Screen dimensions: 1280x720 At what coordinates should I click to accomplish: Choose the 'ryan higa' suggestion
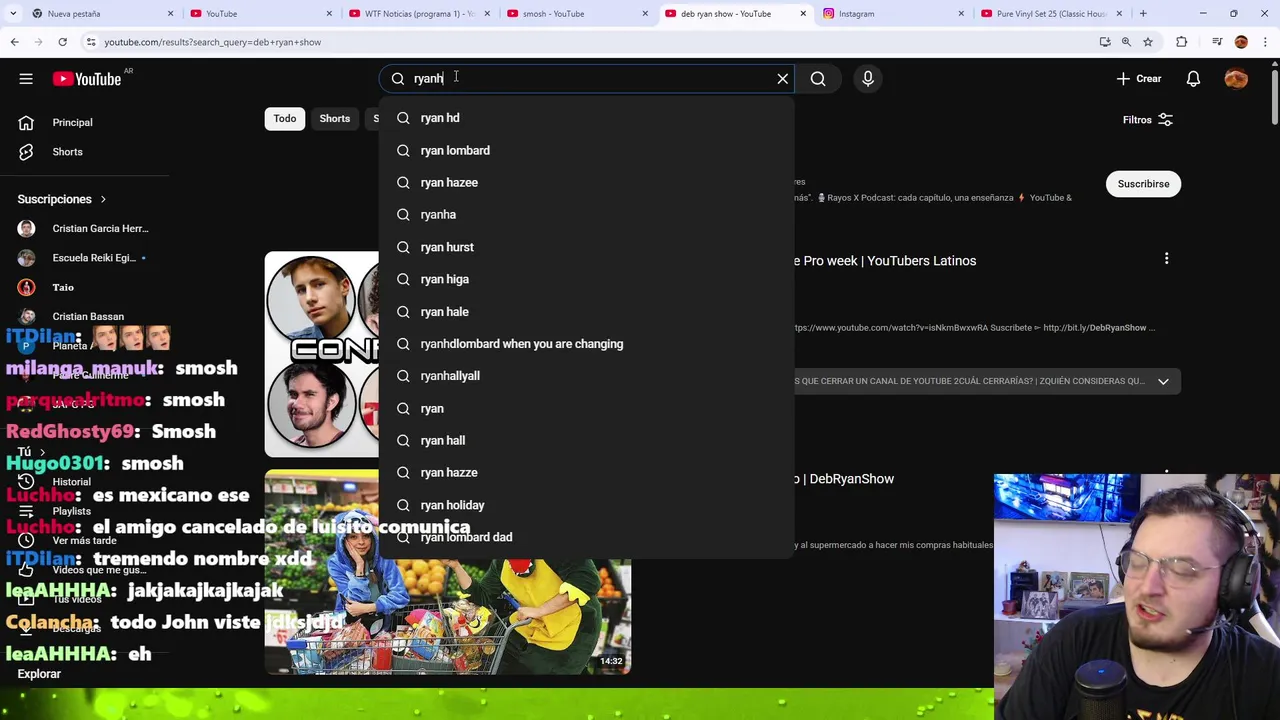point(586,279)
